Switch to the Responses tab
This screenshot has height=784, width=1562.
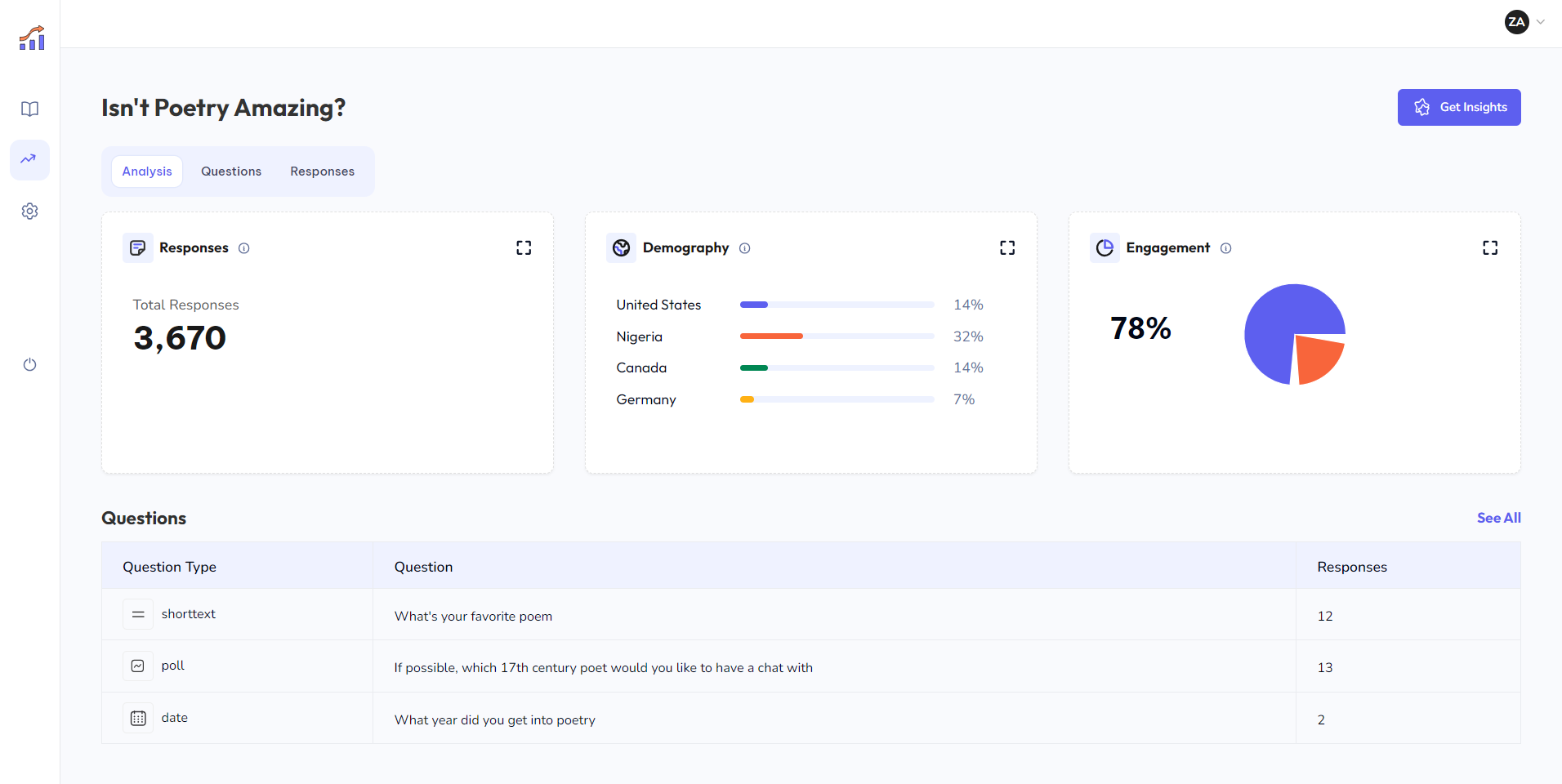coord(322,171)
